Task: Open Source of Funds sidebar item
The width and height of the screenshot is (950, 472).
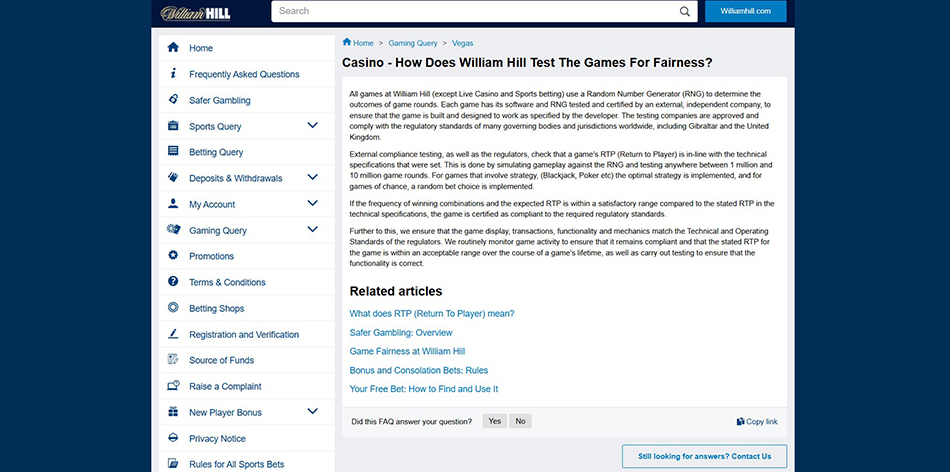Action: [x=247, y=360]
